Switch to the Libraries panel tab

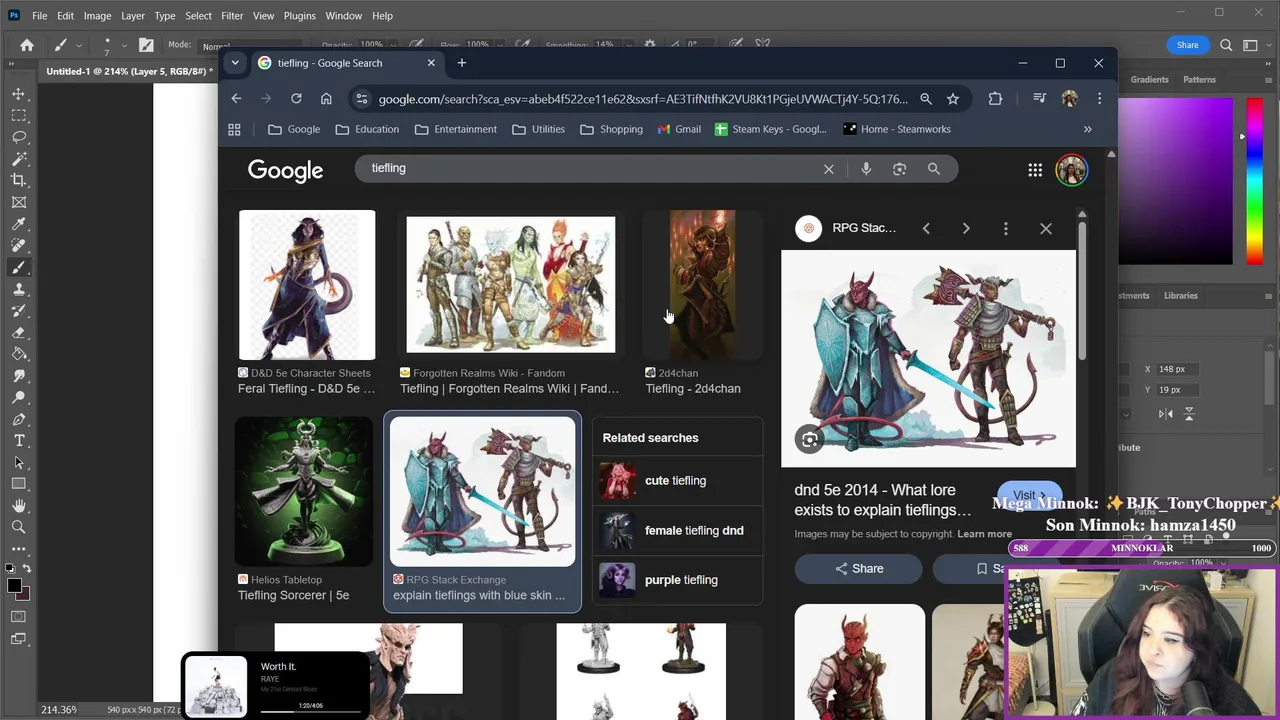click(x=1180, y=296)
